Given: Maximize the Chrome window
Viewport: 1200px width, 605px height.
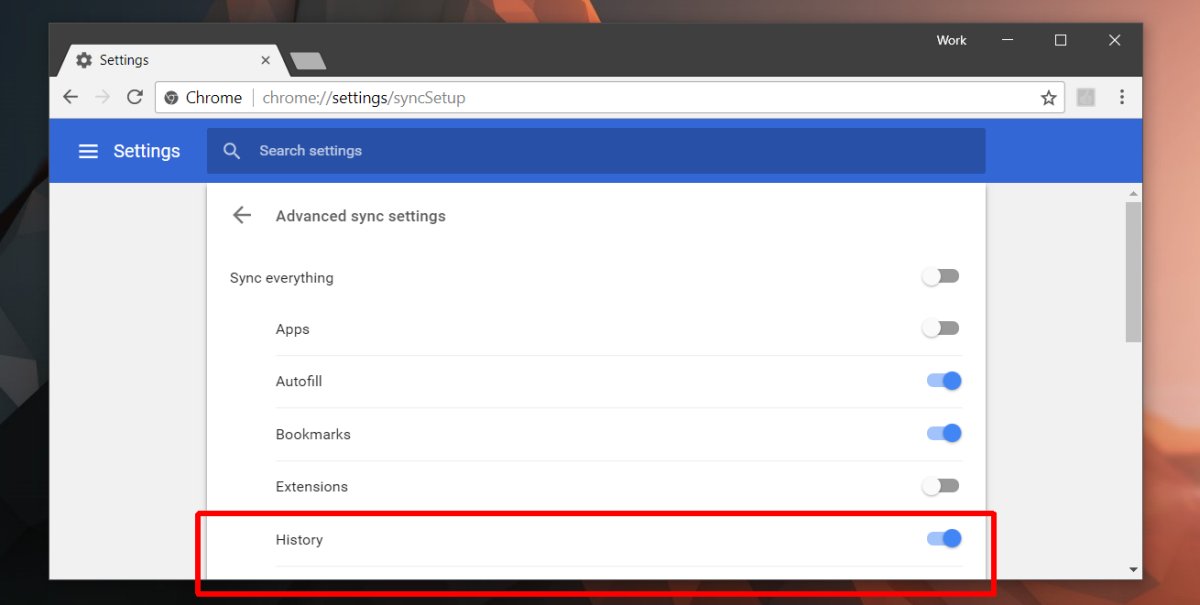Looking at the screenshot, I should pos(1060,40).
